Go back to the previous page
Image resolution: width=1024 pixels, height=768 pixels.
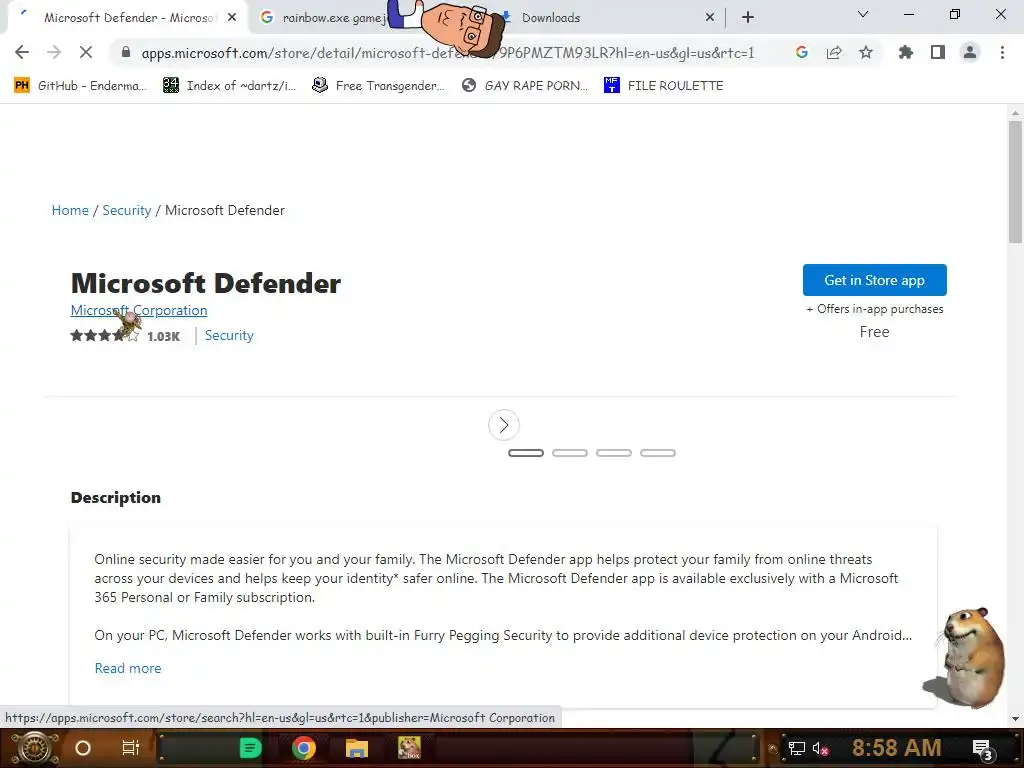tap(22, 52)
